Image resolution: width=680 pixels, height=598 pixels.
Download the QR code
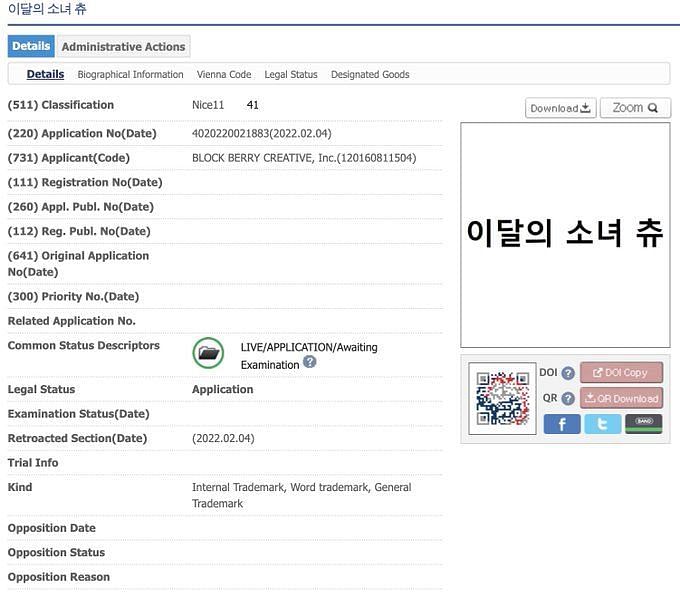tap(621, 398)
